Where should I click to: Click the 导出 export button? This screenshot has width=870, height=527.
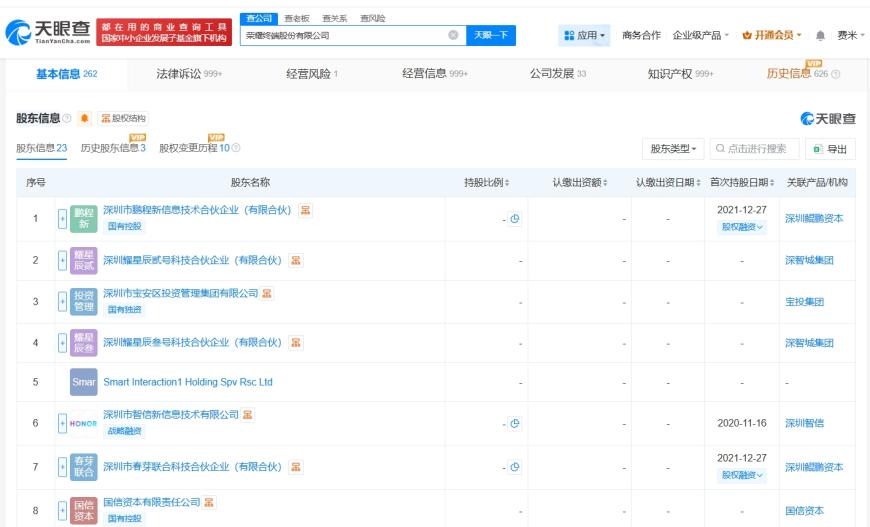(x=830, y=149)
